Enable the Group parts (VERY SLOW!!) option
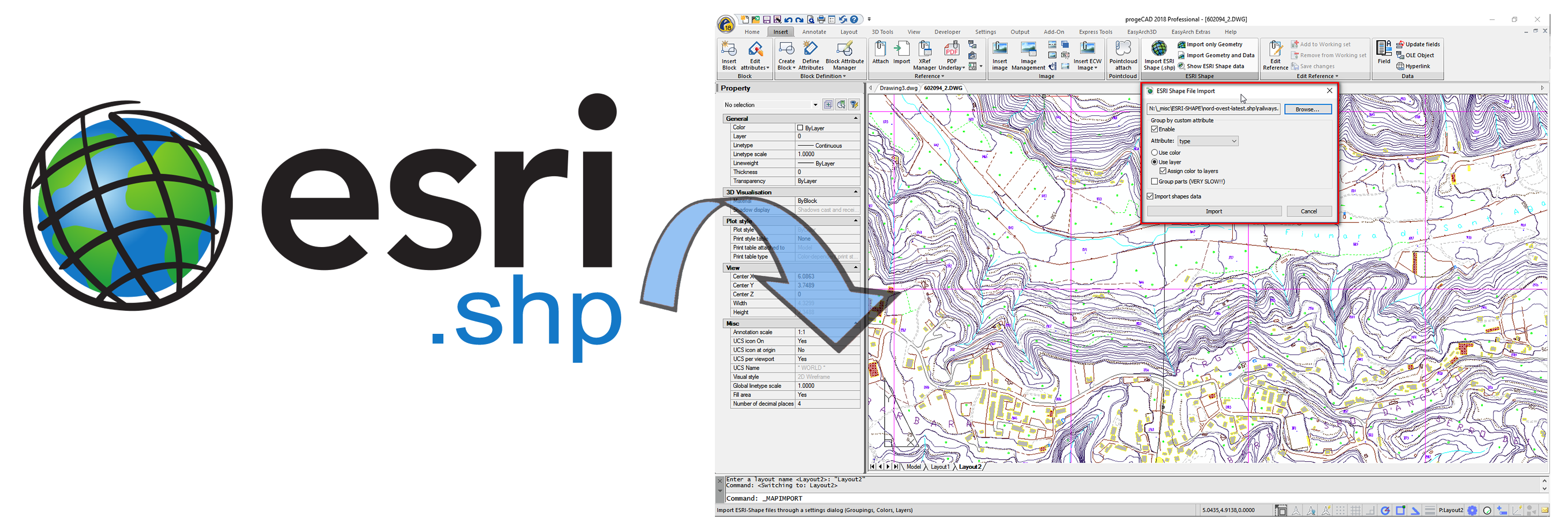 click(1155, 181)
